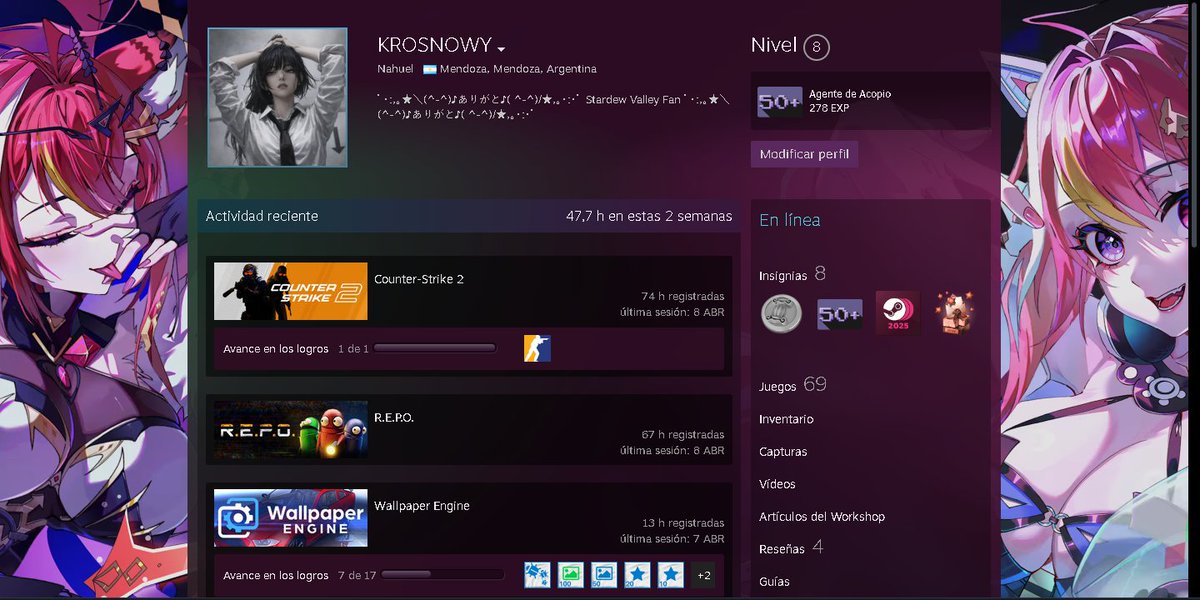
Task: Click the Wallpaper Engine achievement progress bar
Action: tap(442, 575)
